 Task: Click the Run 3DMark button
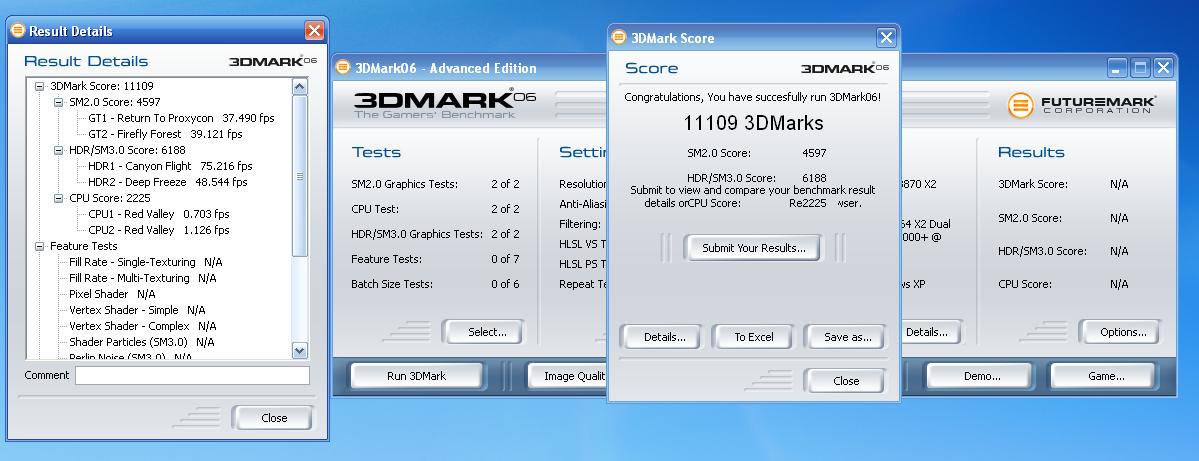tap(417, 376)
